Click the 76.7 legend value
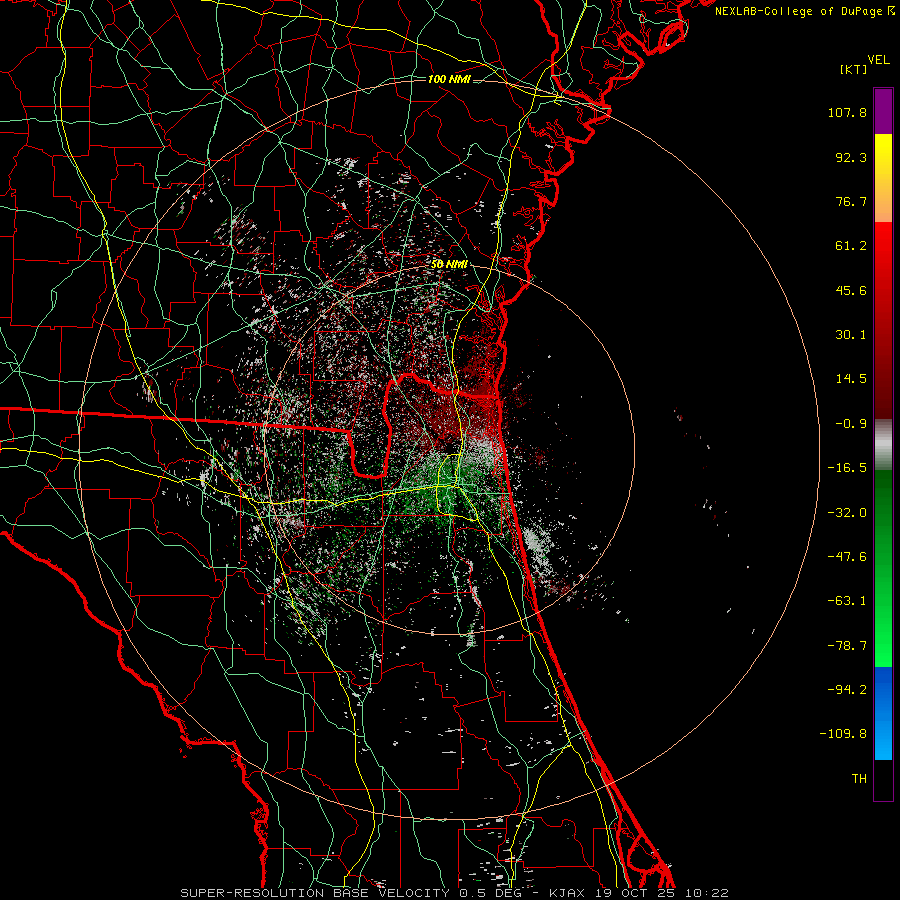900x900 pixels. [x=851, y=201]
